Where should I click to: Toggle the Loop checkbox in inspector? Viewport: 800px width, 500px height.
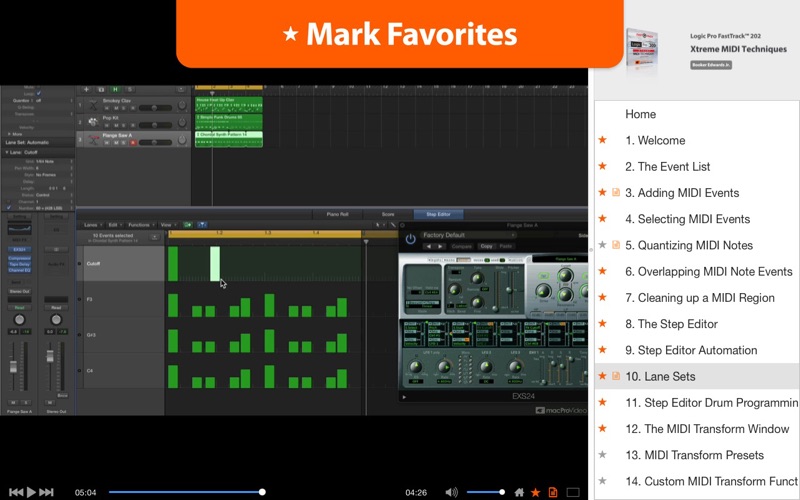39,94
